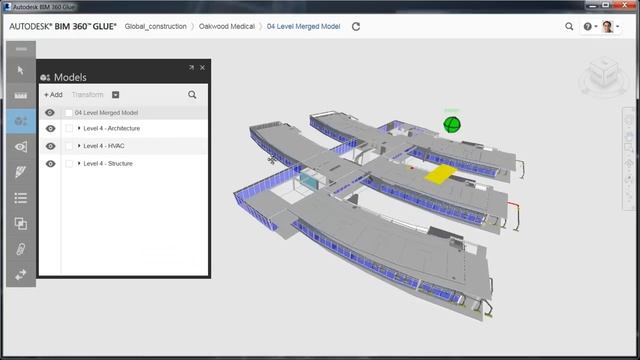Click the Transform button

coord(87,95)
